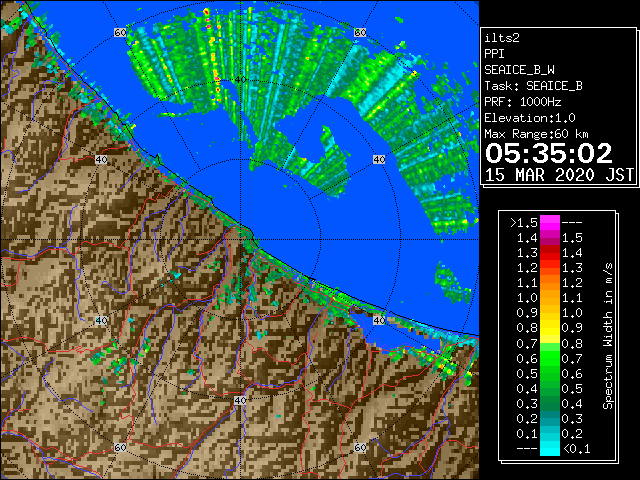Click the radar origin at the crosshair center
Viewport: 640px width, 480px height.
240,240
